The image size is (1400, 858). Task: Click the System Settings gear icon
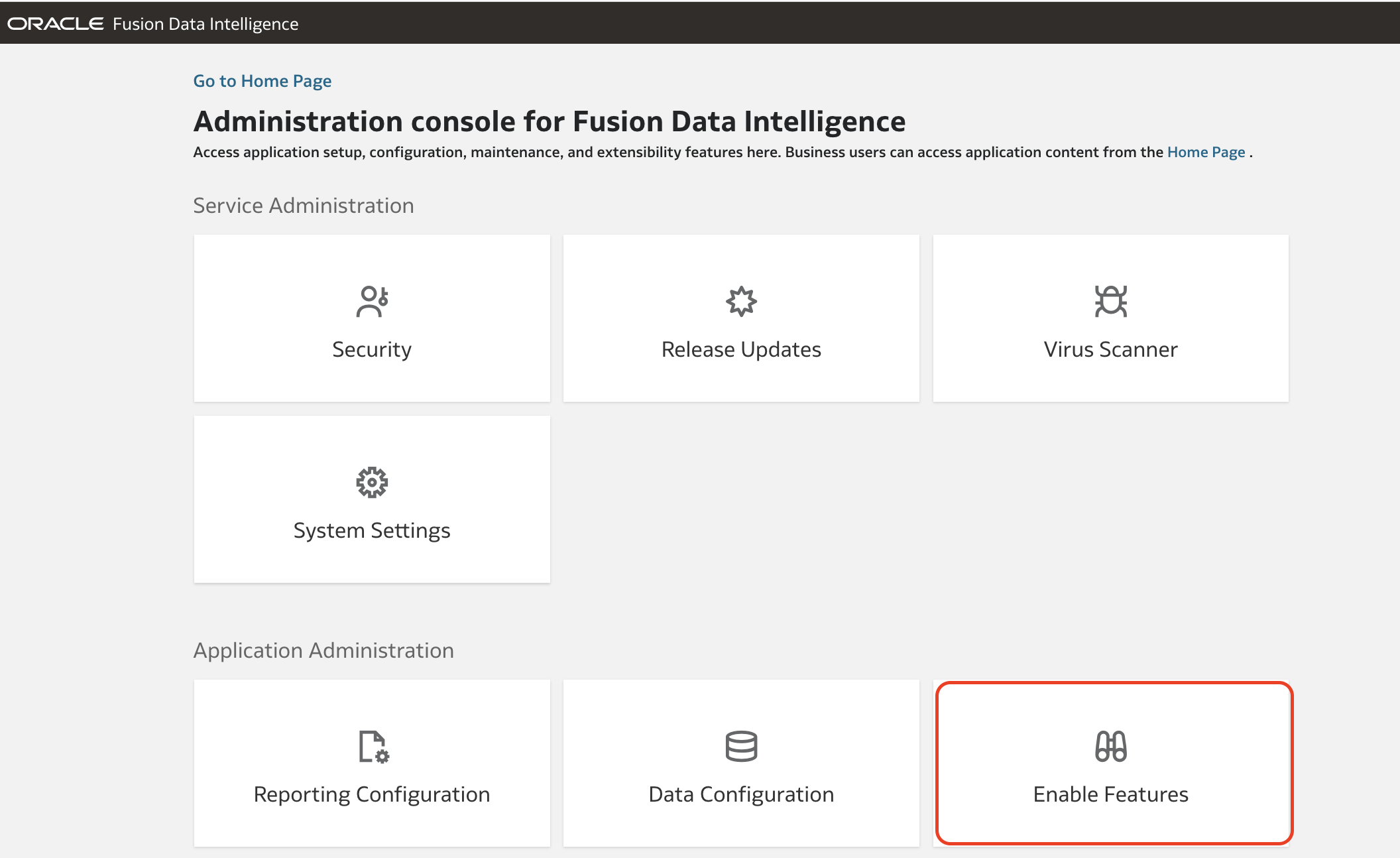[372, 483]
